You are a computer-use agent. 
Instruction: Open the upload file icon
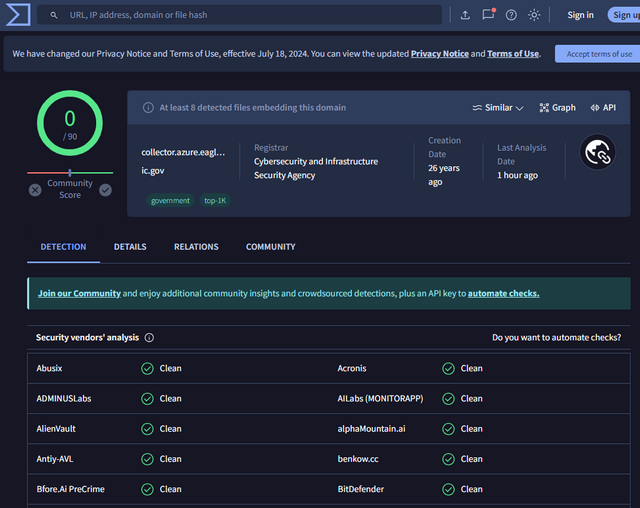(465, 15)
